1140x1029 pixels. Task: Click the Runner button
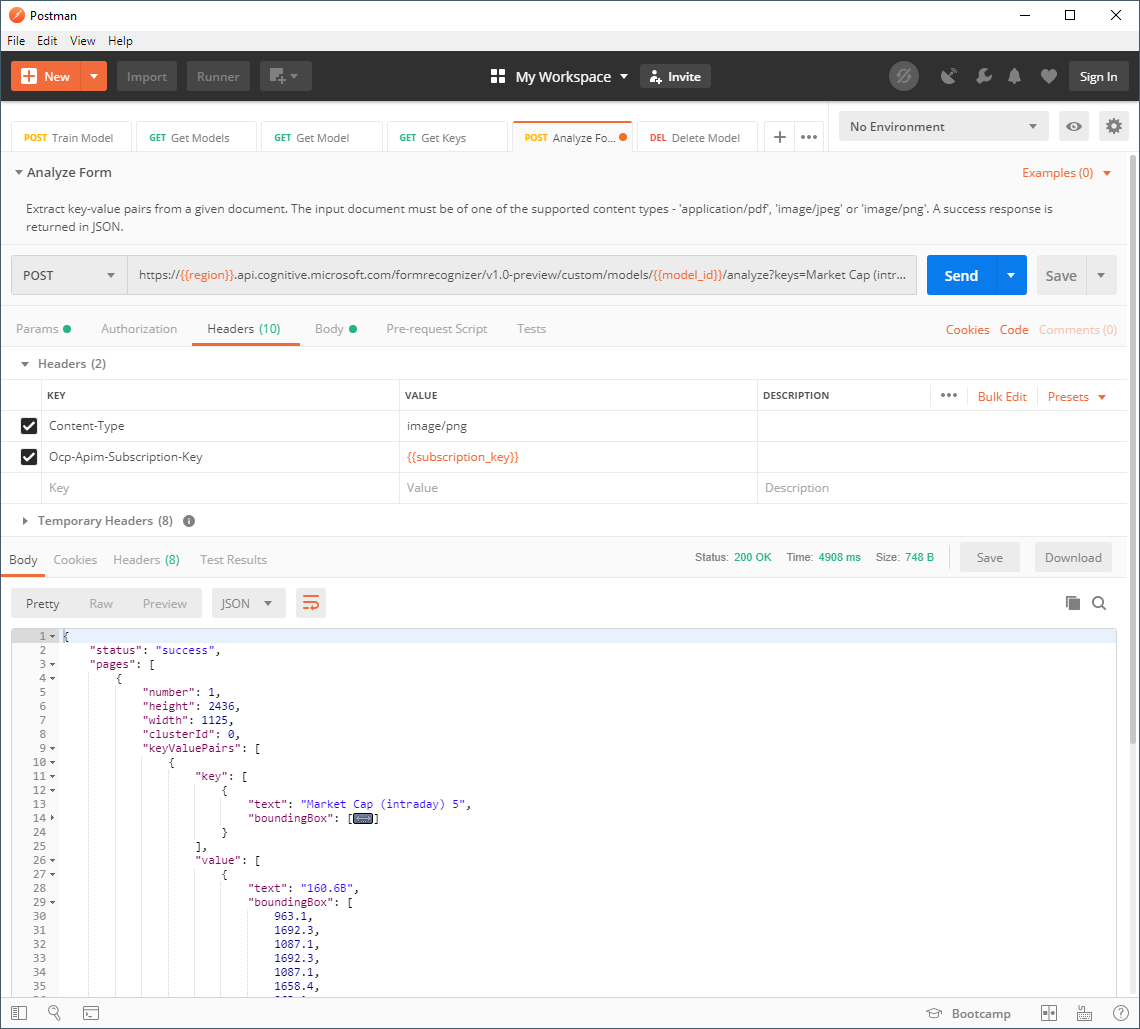(218, 76)
